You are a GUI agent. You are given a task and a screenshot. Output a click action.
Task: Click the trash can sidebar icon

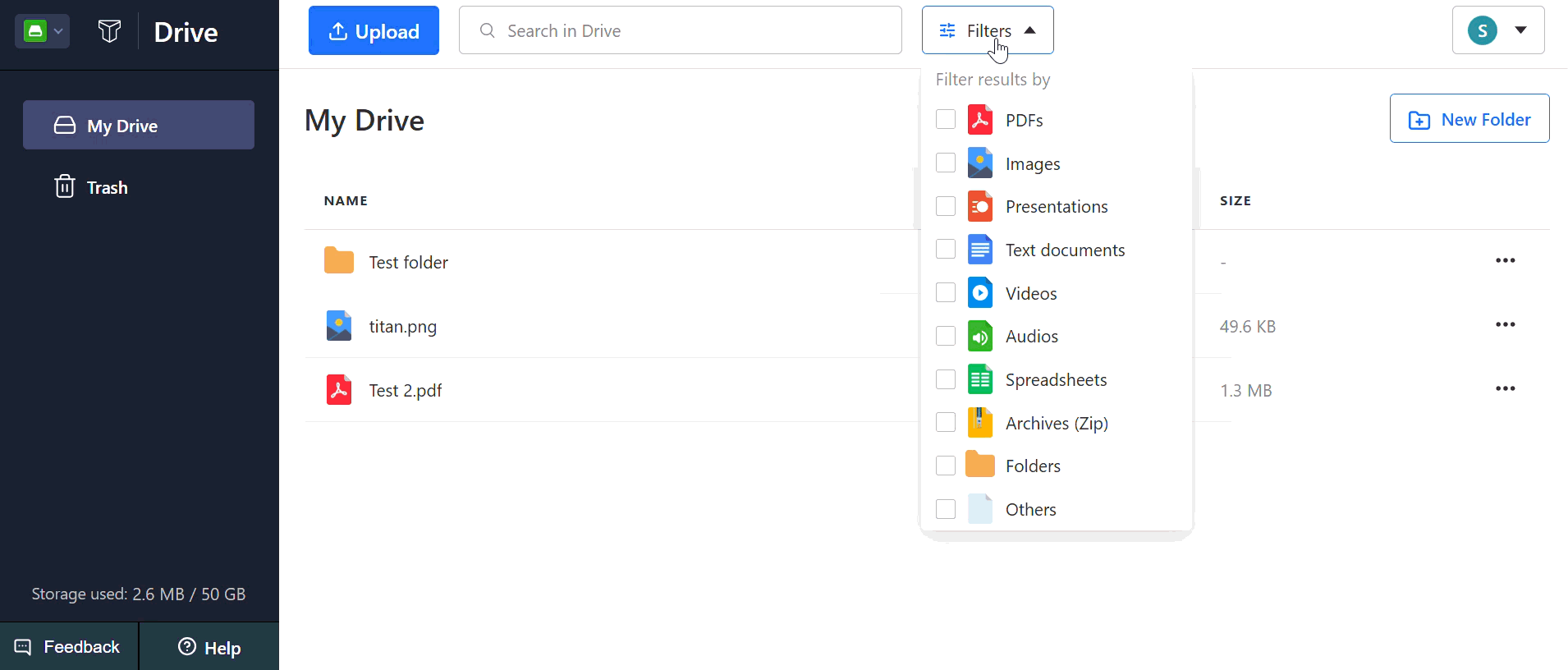coord(65,186)
